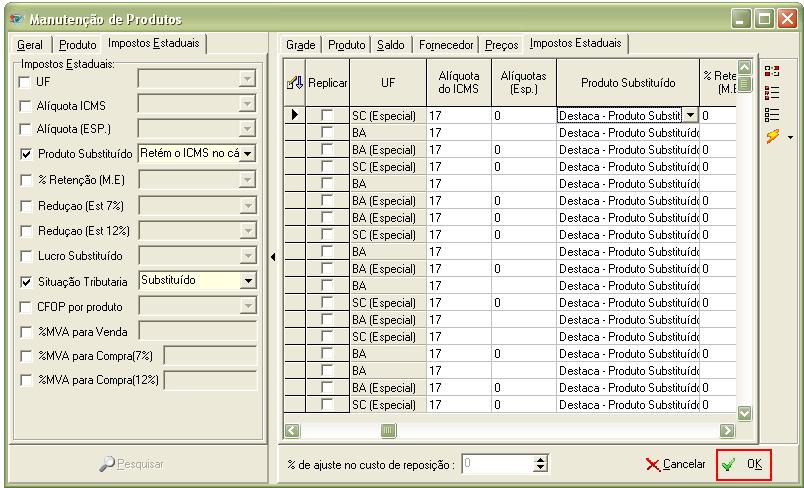Enable the CFOP por produto checkbox

25,307
